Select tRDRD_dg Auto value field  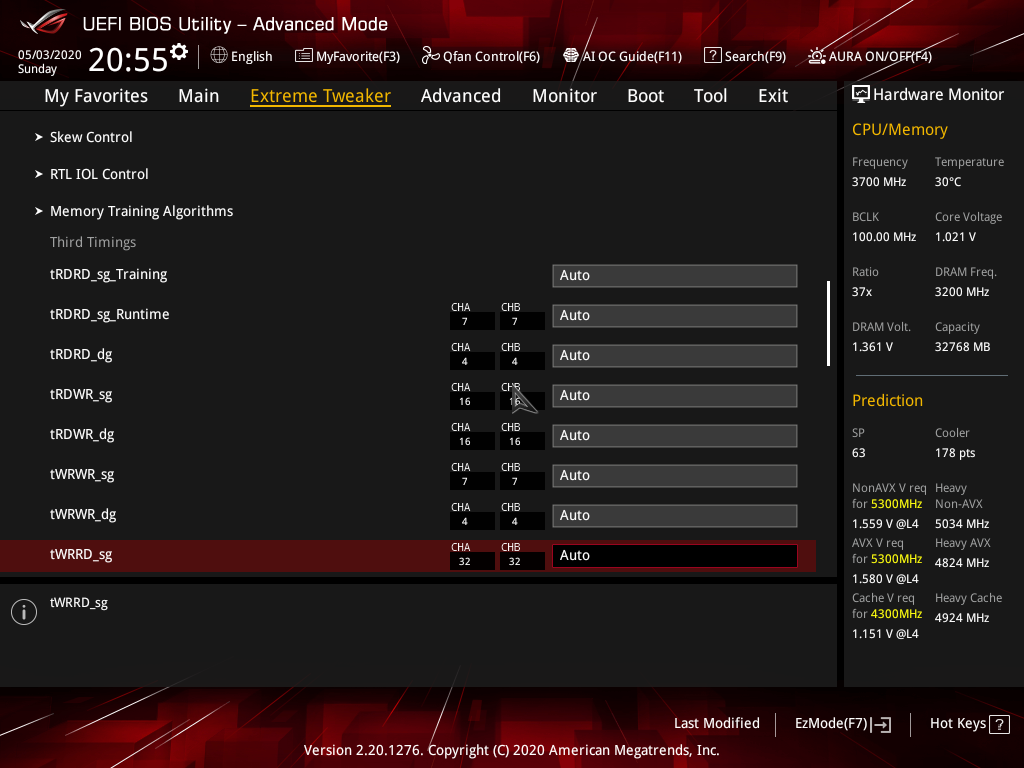(x=675, y=355)
